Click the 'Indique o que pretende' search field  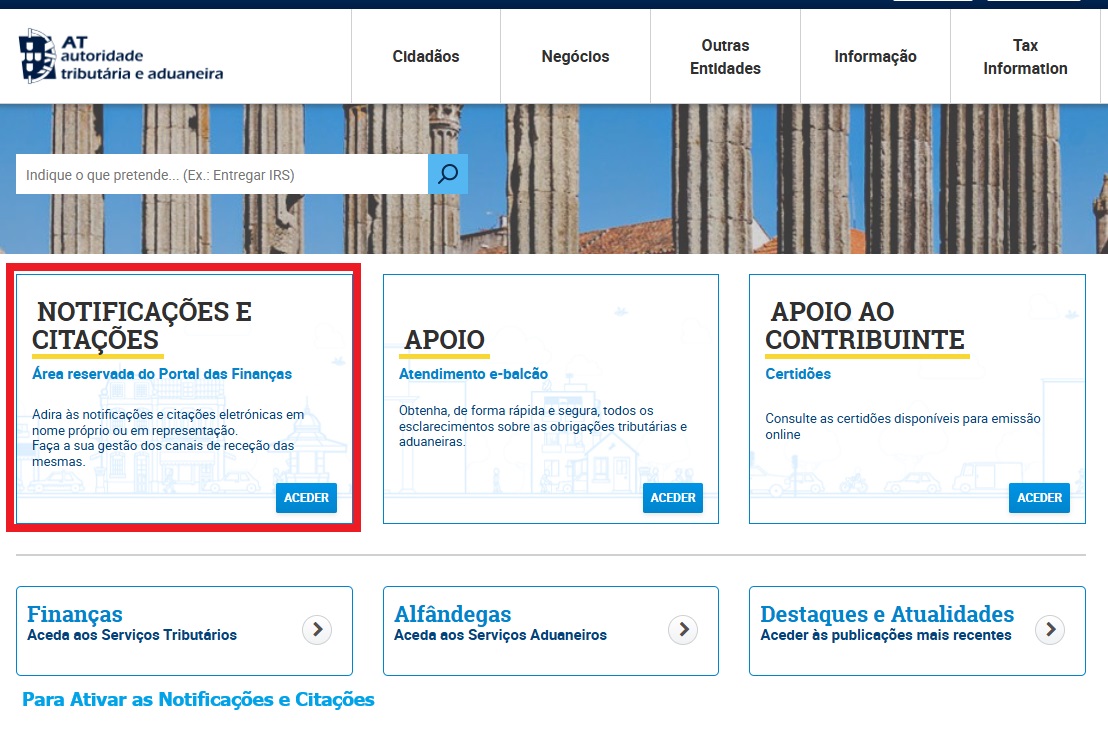[x=222, y=174]
